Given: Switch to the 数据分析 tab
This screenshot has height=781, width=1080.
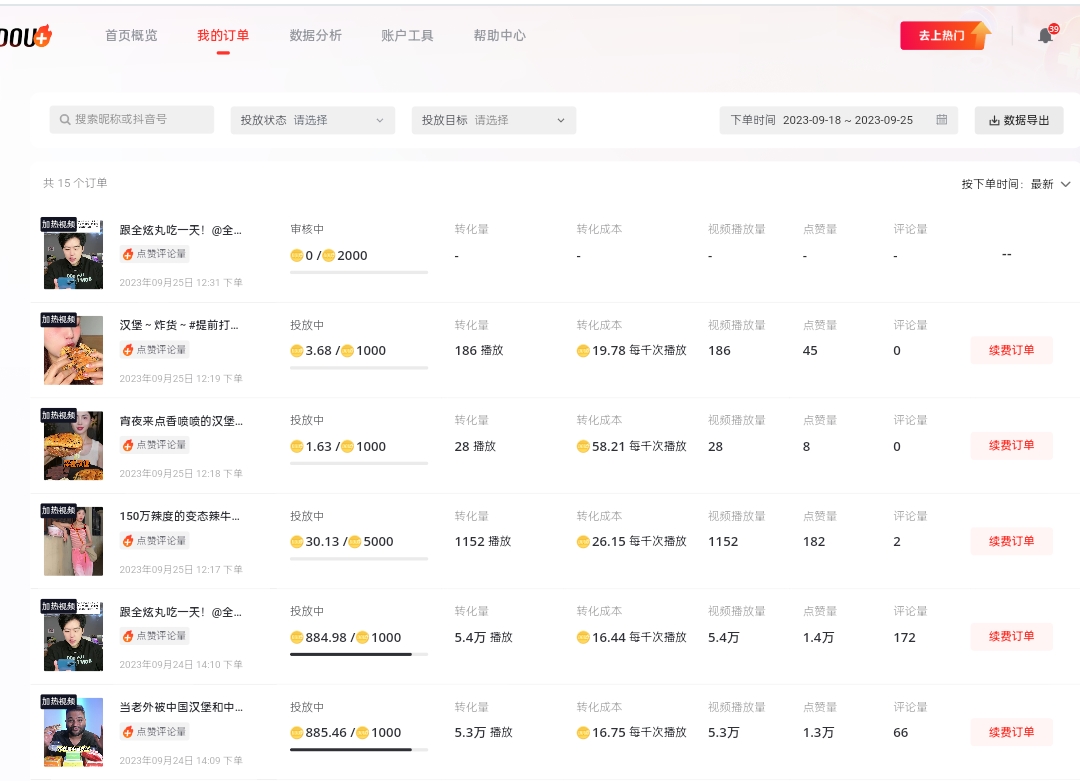Looking at the screenshot, I should pyautogui.click(x=315, y=35).
